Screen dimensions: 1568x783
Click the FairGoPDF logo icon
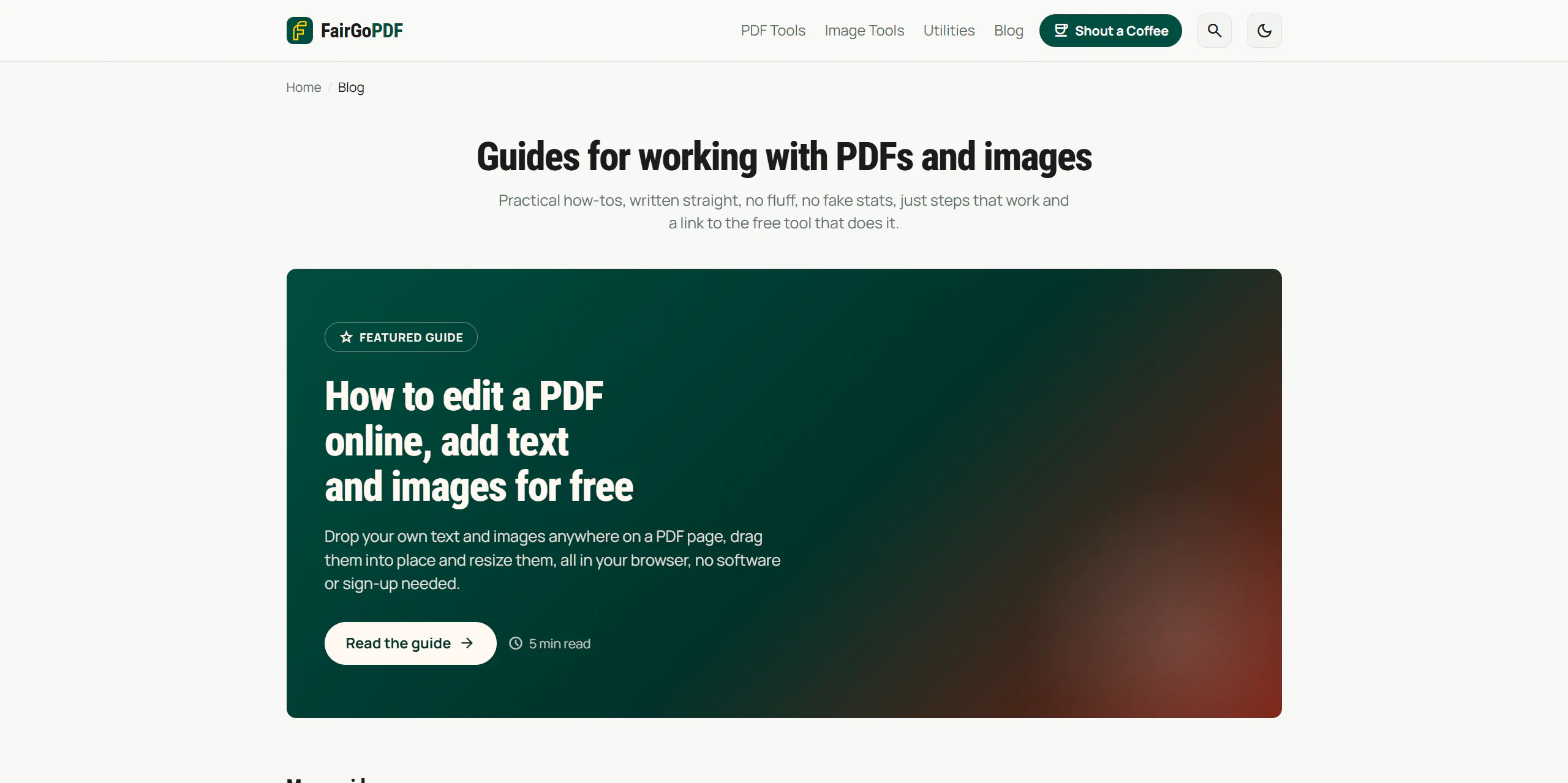tap(300, 31)
